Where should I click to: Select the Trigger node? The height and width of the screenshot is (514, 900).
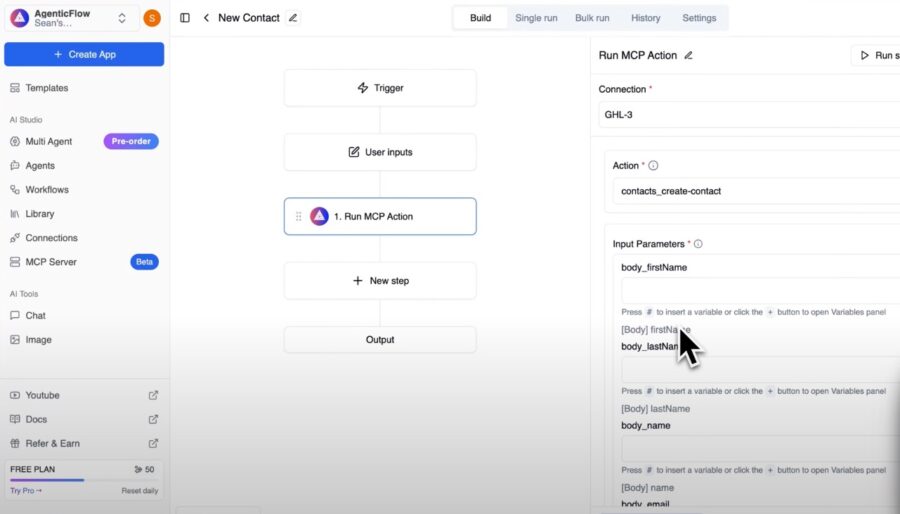(x=380, y=88)
